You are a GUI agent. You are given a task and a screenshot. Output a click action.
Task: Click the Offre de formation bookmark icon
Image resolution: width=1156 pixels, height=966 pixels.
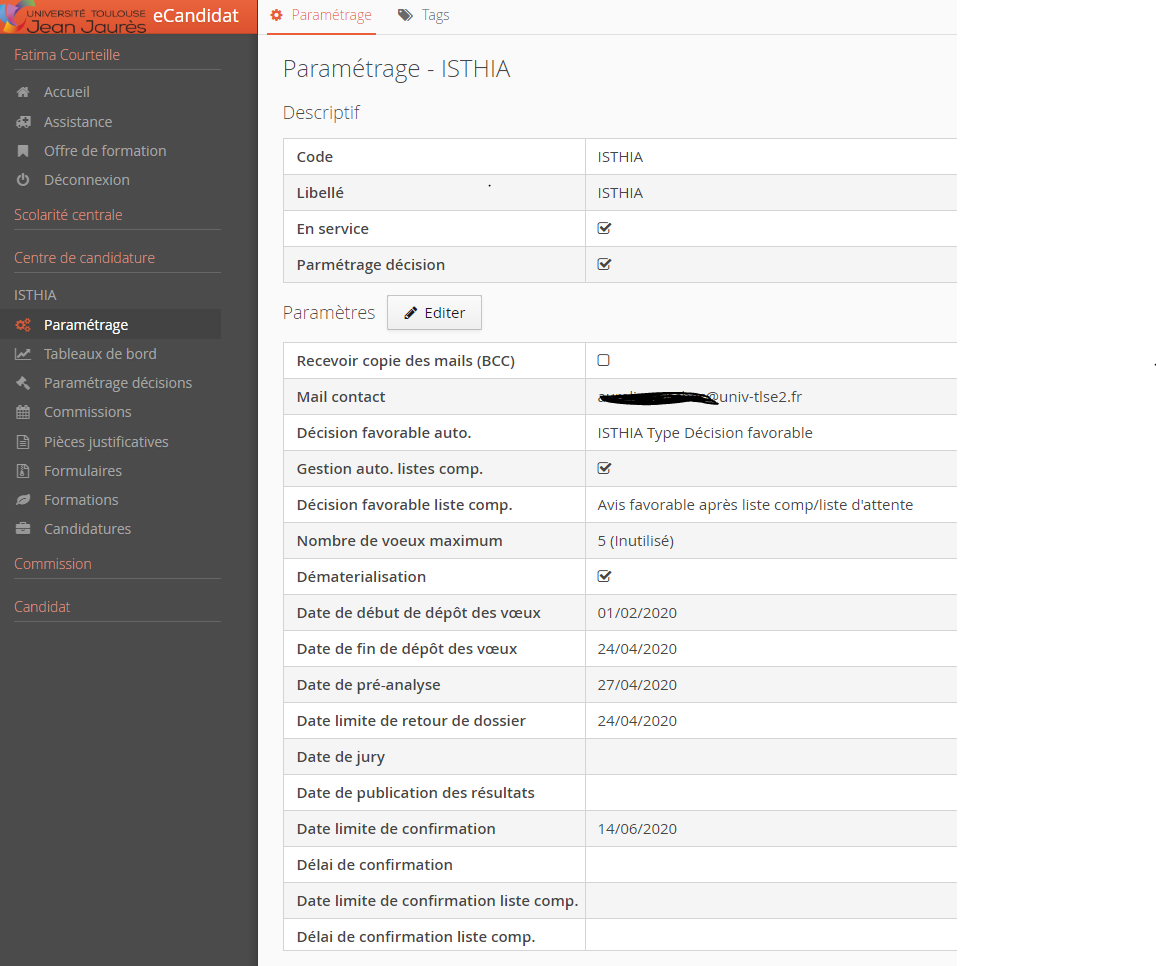[23, 151]
